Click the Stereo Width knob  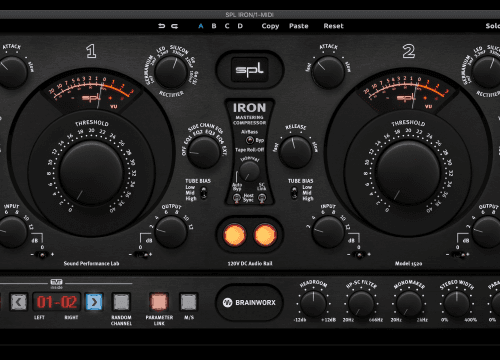457,304
